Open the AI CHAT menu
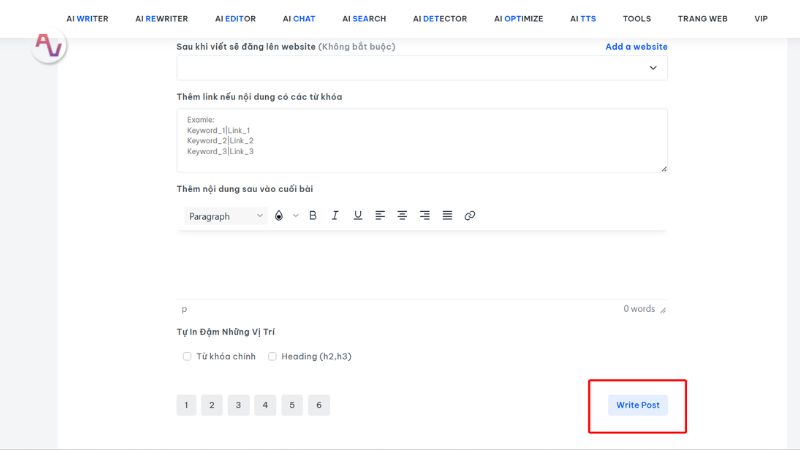The width and height of the screenshot is (800, 450). [x=299, y=19]
